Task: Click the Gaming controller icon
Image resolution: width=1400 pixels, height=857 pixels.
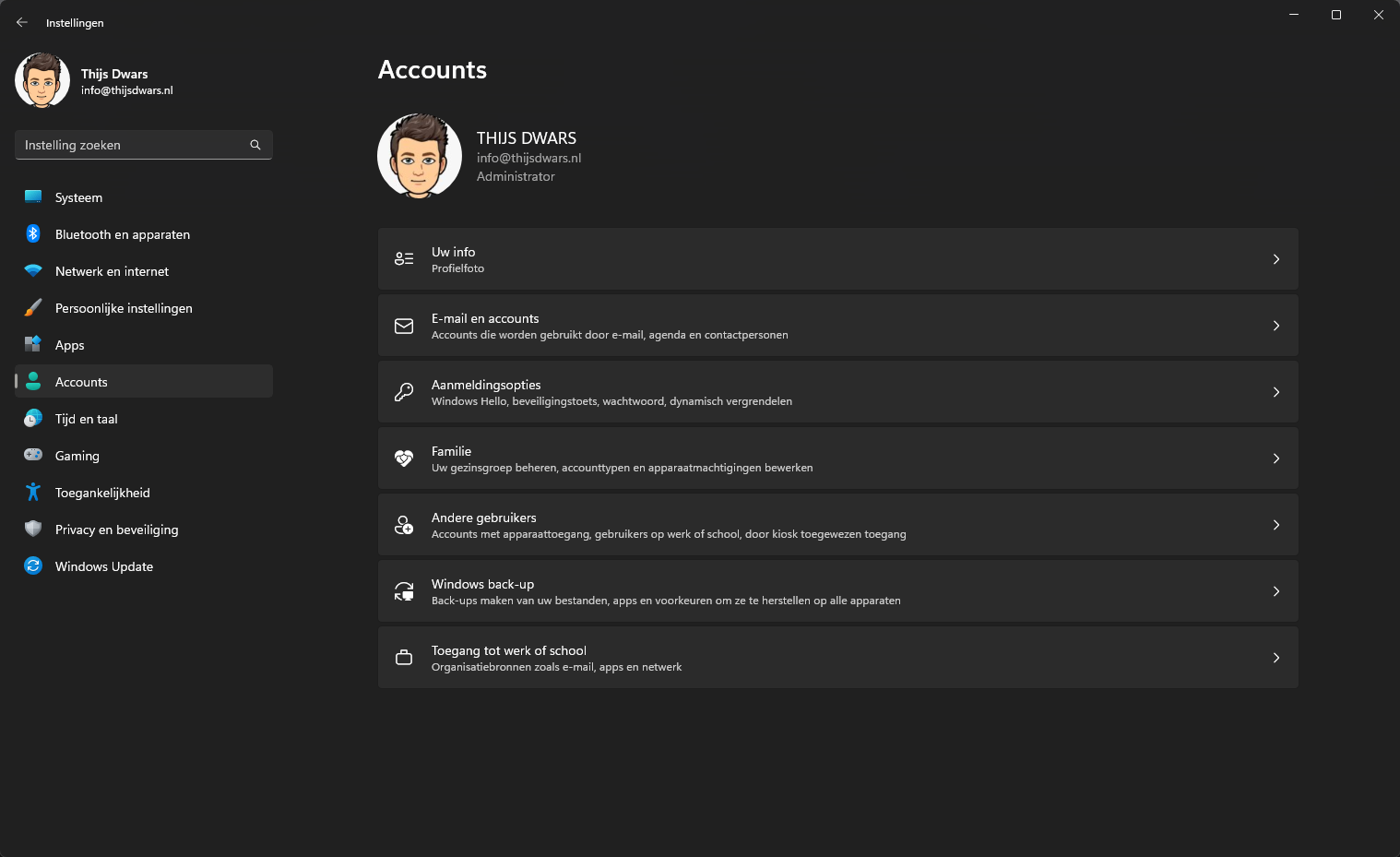Action: pyautogui.click(x=33, y=455)
